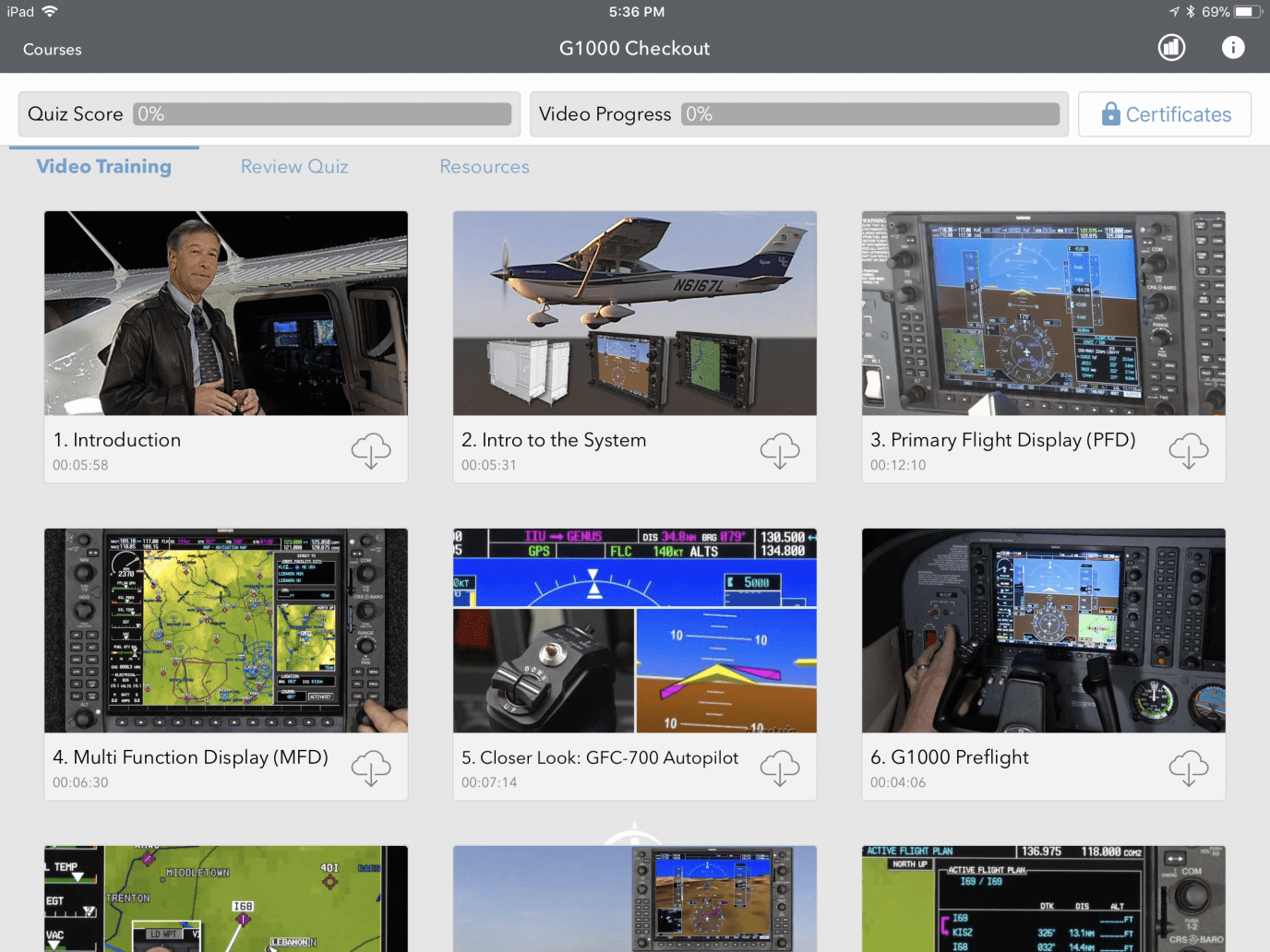This screenshot has width=1270, height=952.
Task: Open the Intro to the System video
Action: [x=634, y=313]
